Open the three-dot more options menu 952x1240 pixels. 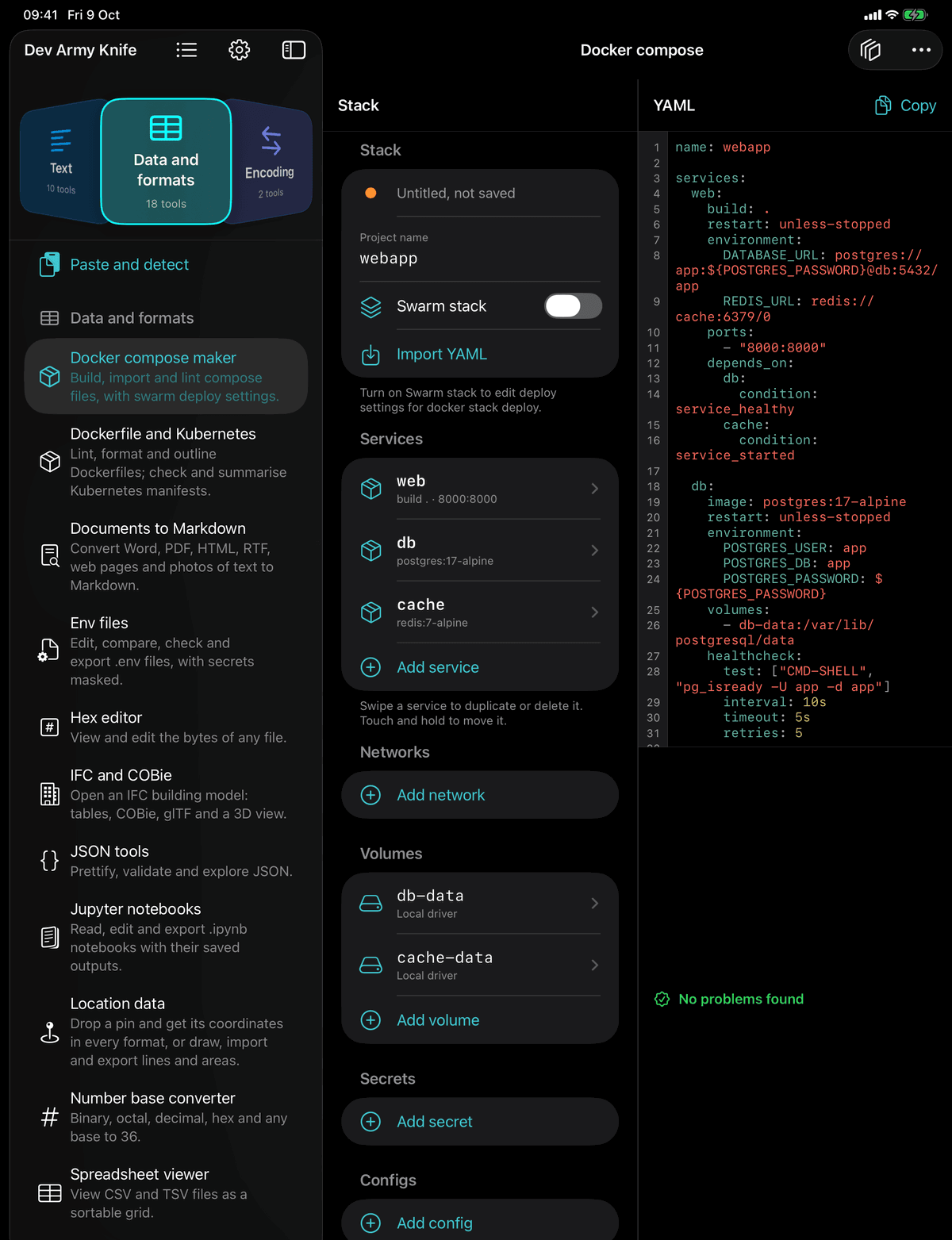921,50
